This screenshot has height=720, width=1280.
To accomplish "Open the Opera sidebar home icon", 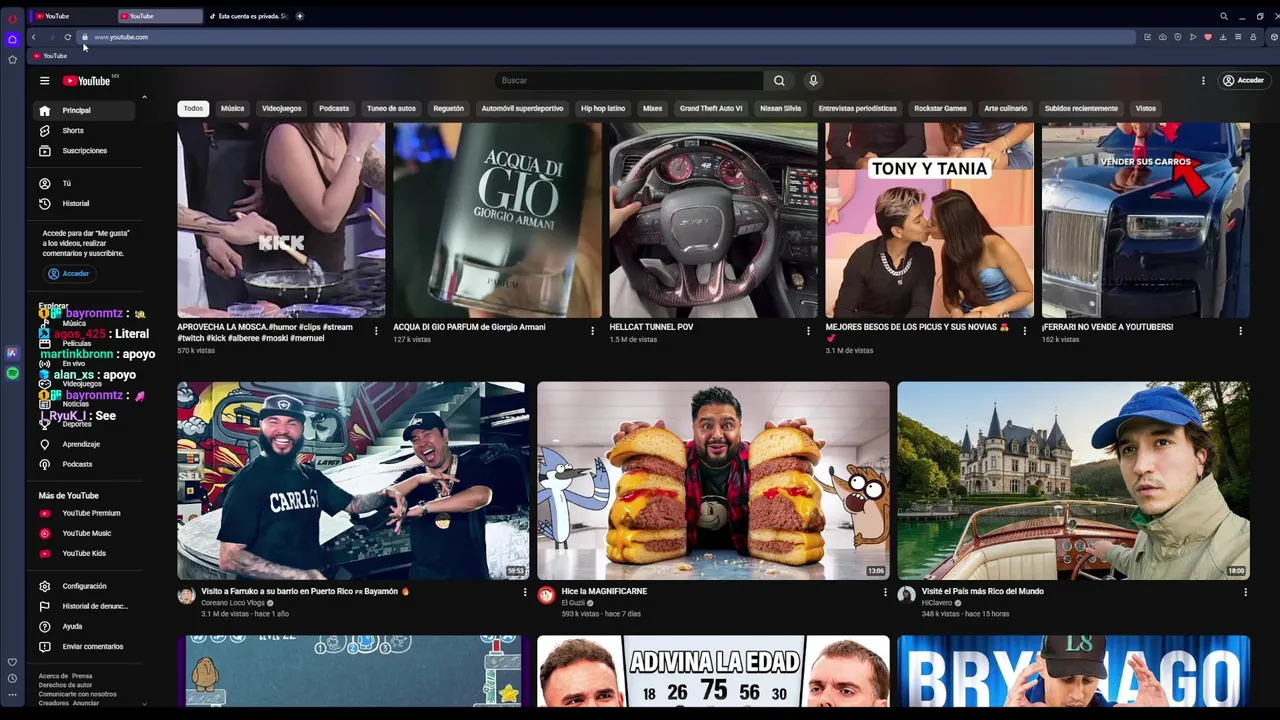I will click(12, 39).
